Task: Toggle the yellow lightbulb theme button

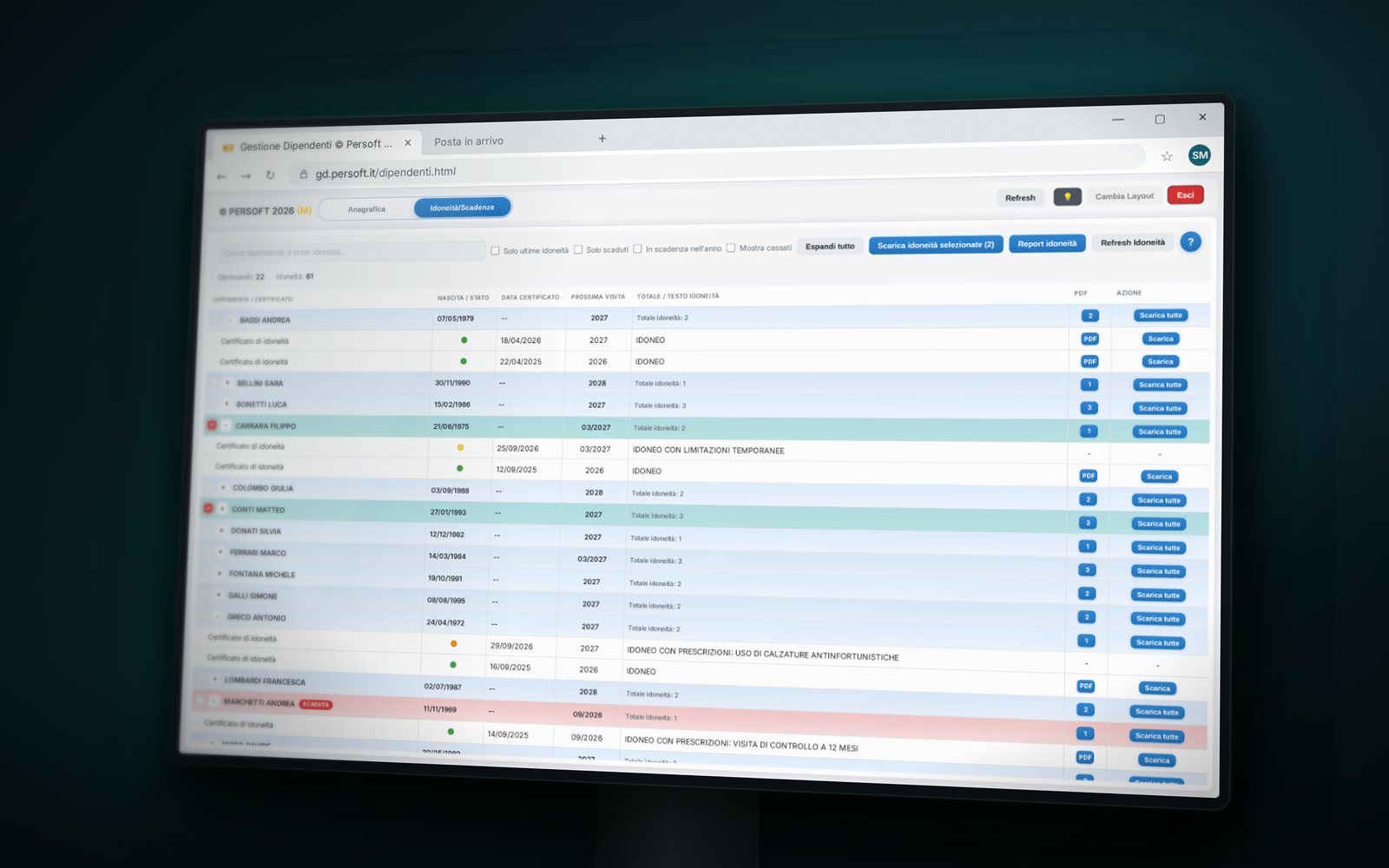Action: coord(1067,197)
